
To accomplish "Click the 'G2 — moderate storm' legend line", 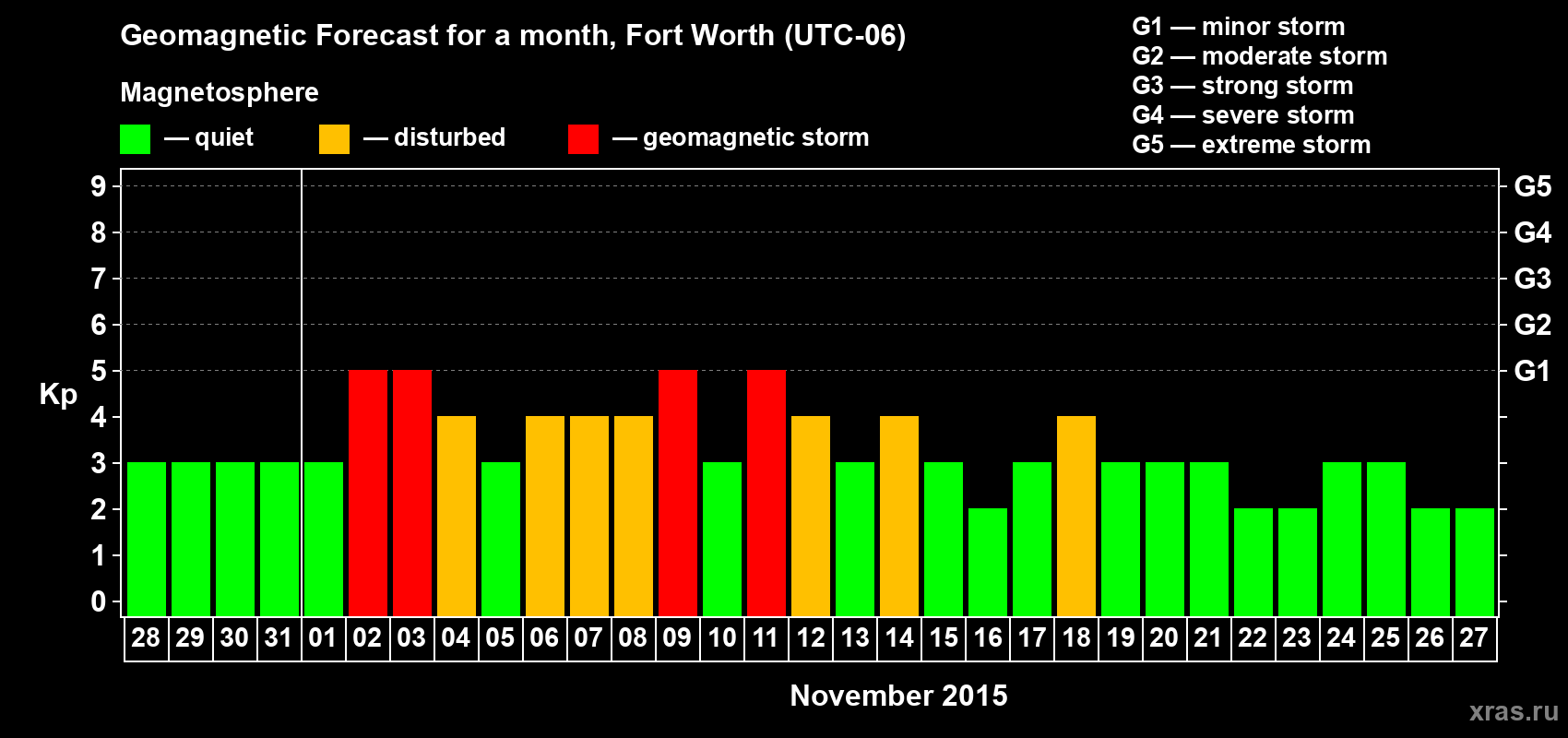I will 1259,56.
